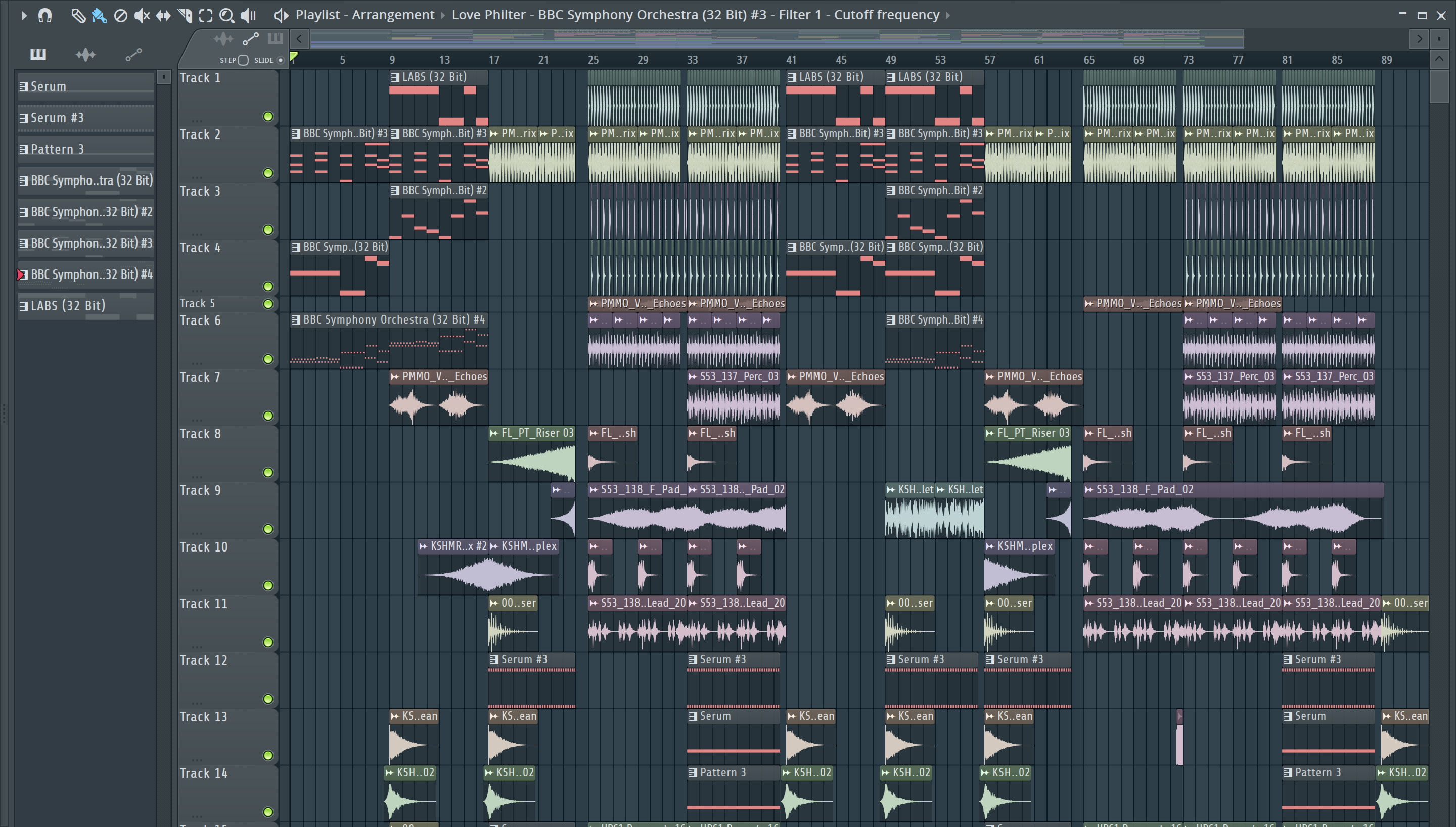
Task: Click 00..ser clip icon on Track 11 at bar 17
Action: click(x=494, y=603)
